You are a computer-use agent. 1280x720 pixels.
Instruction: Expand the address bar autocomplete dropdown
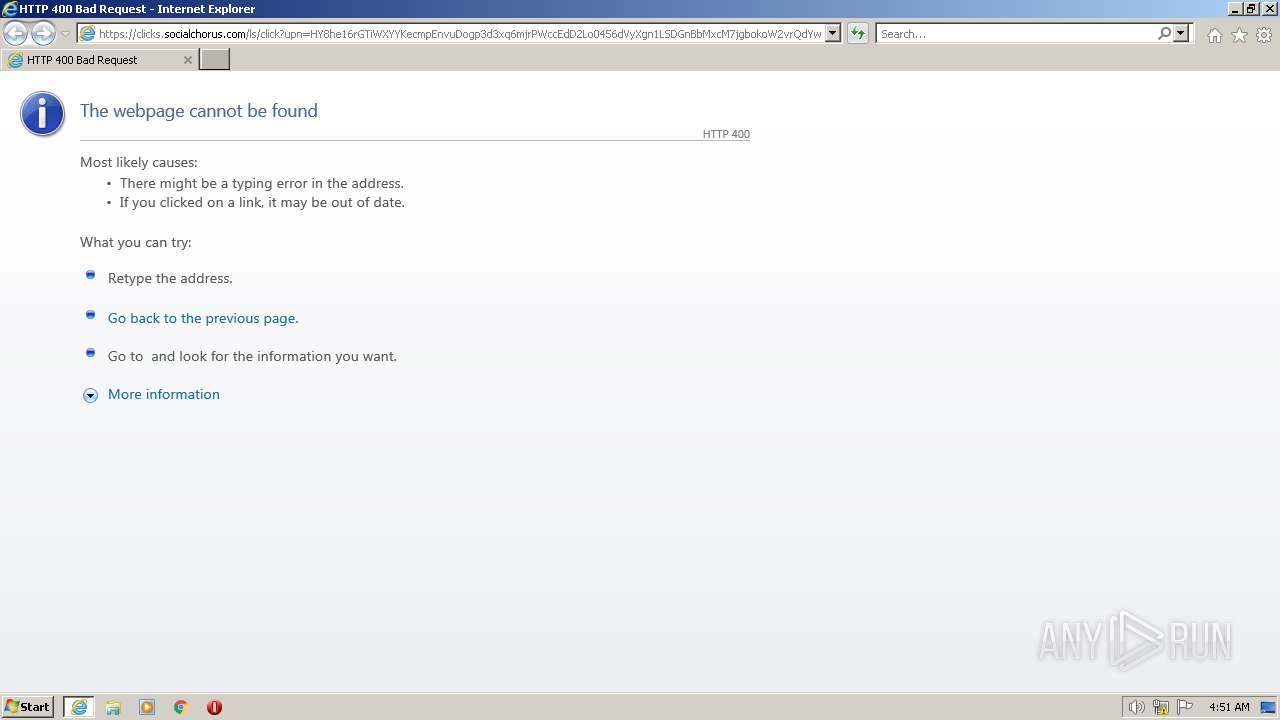pyautogui.click(x=833, y=34)
